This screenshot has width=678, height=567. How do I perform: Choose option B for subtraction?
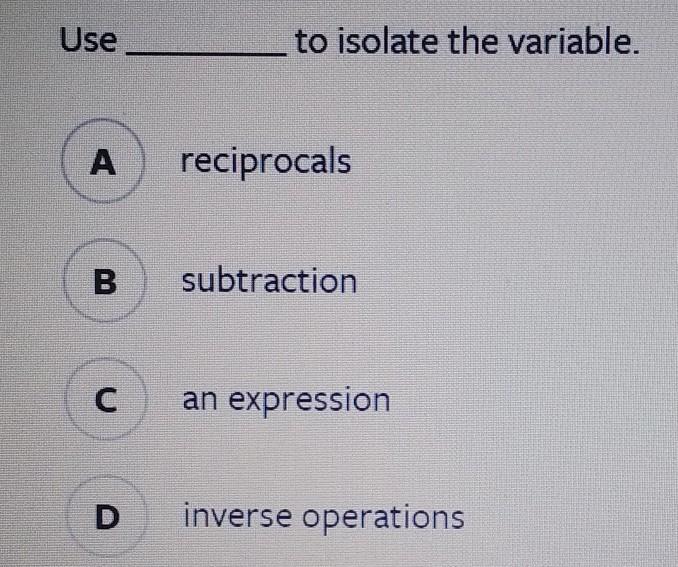point(105,282)
